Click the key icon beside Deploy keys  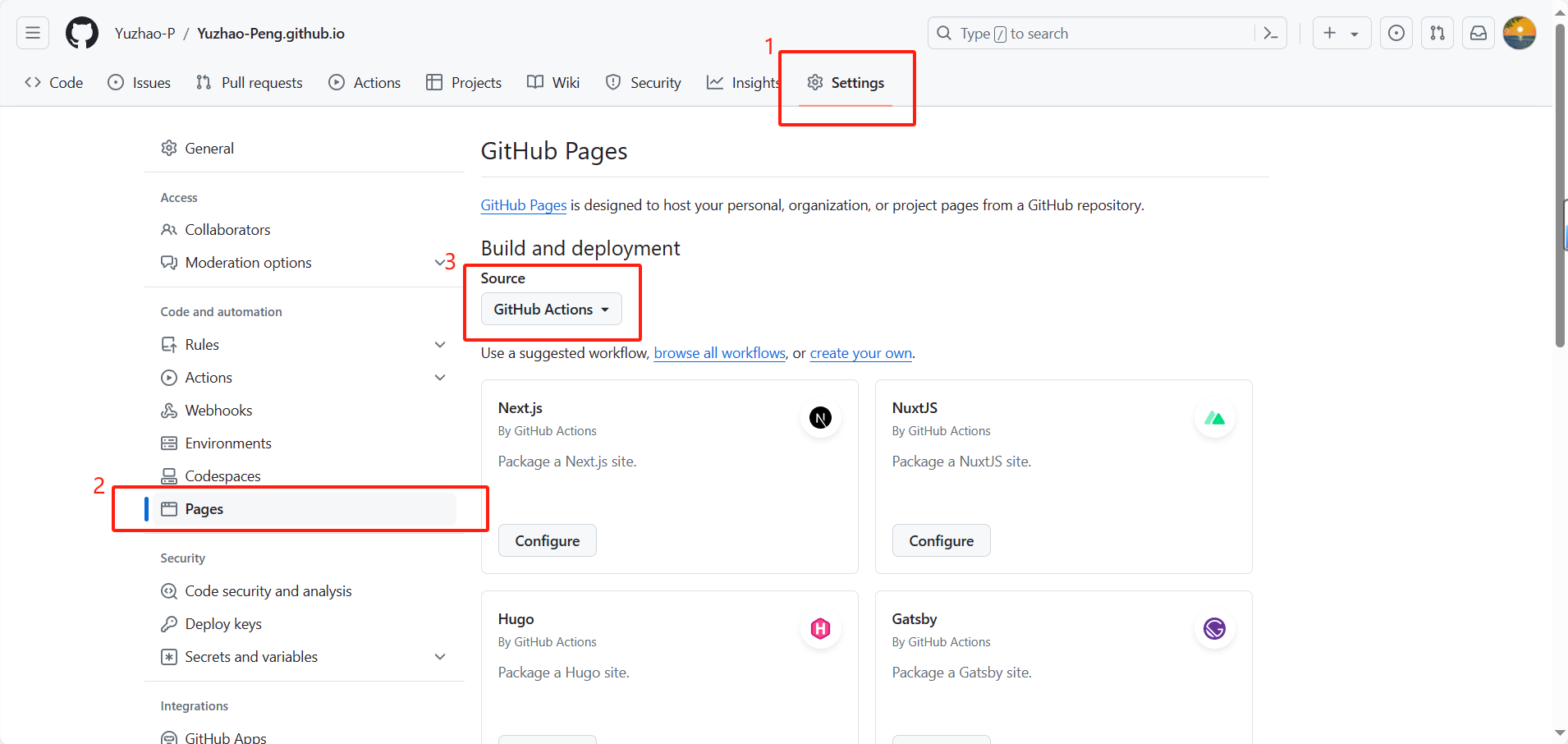click(169, 624)
